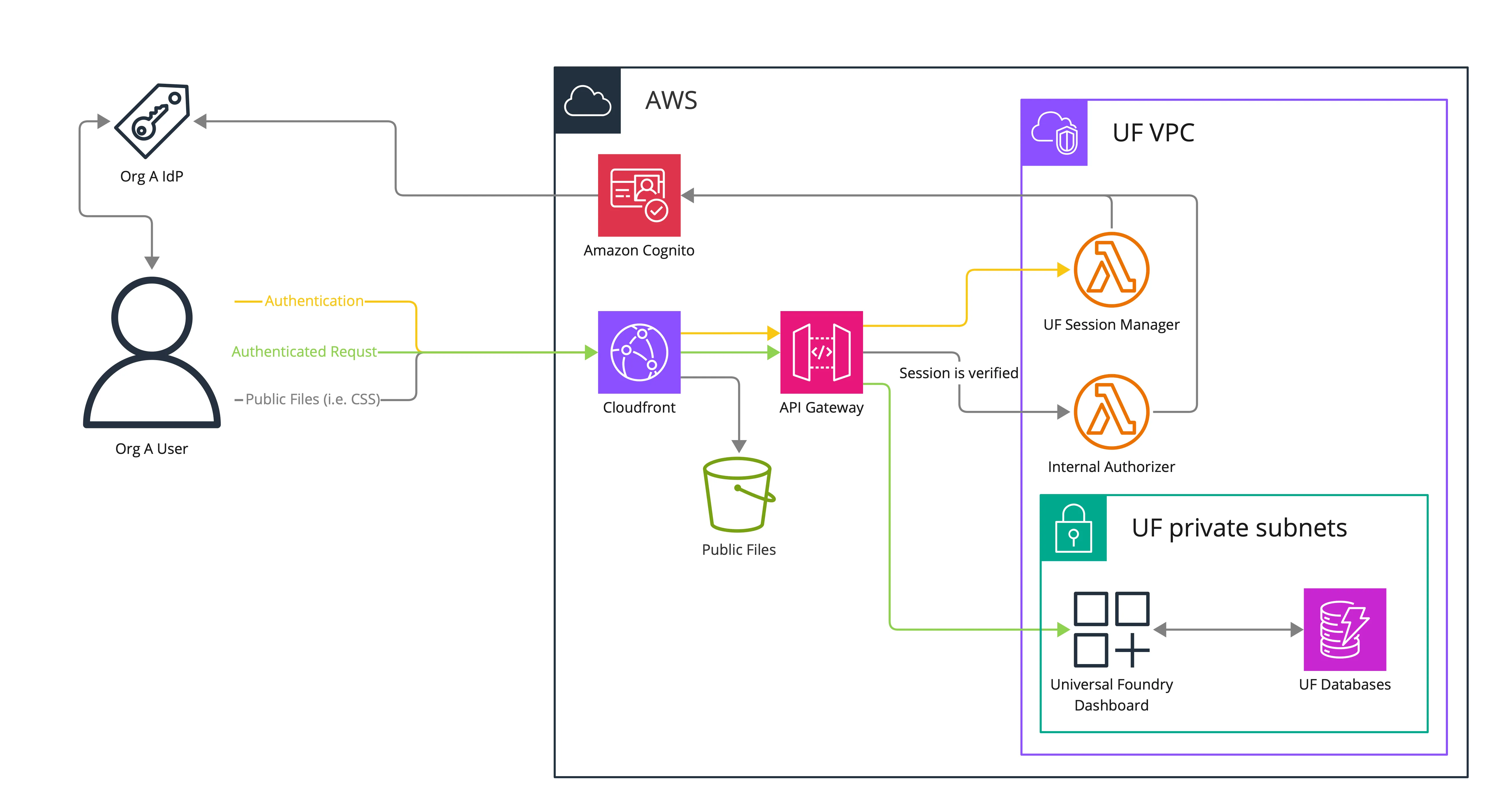Select the Internal Authorizer lambda icon
Viewport: 1509px width, 812px height.
pyautogui.click(x=1111, y=412)
